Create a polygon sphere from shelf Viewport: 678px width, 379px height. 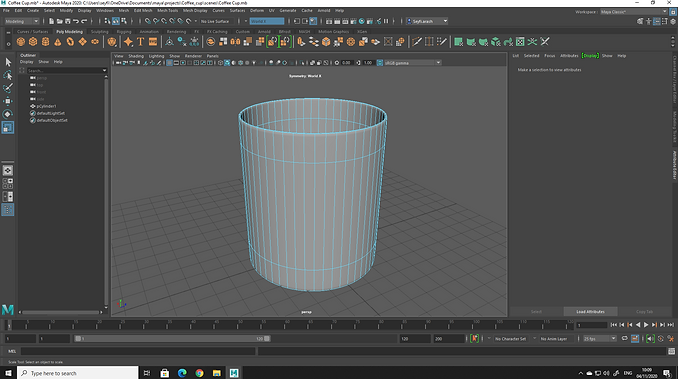(x=21, y=42)
